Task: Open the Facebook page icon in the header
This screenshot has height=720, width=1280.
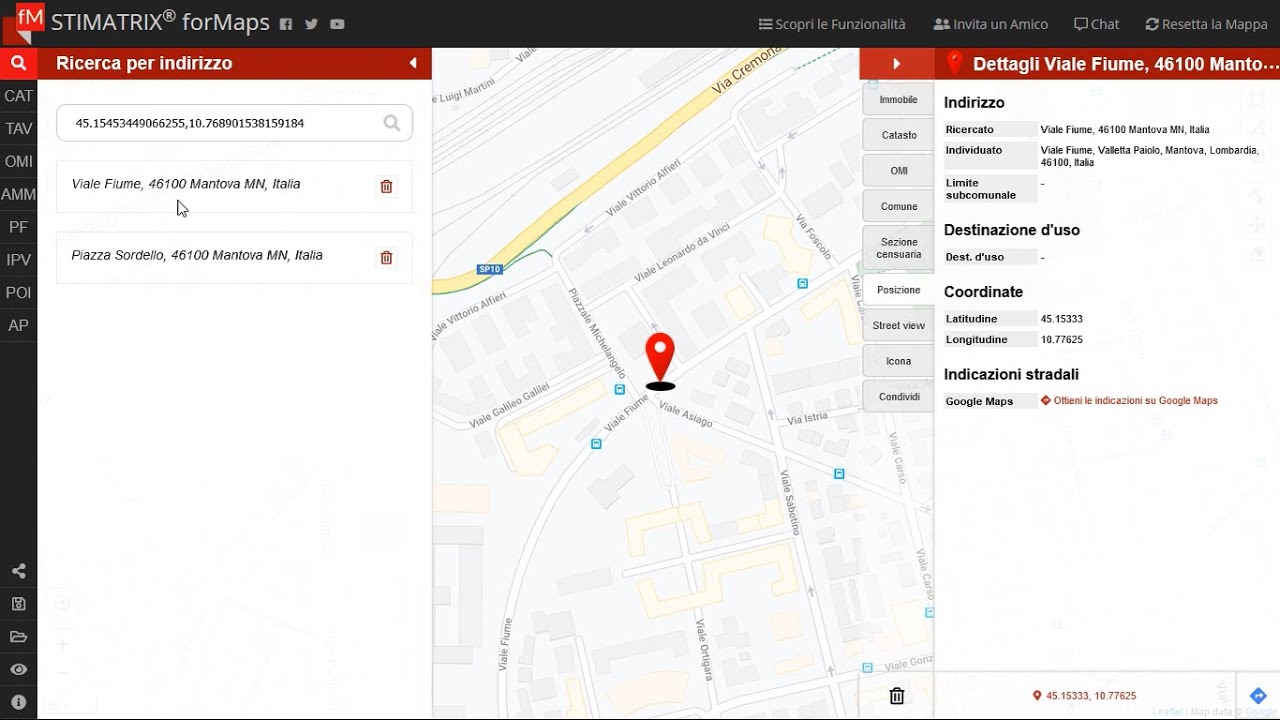Action: 286,24
